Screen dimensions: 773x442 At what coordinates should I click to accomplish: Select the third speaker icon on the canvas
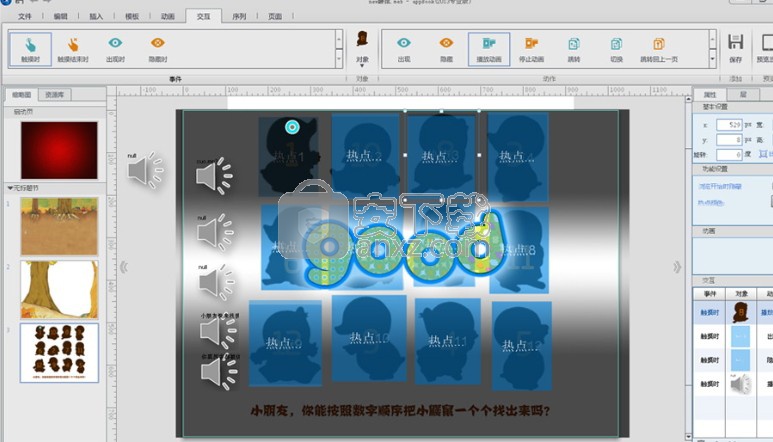pos(217,282)
